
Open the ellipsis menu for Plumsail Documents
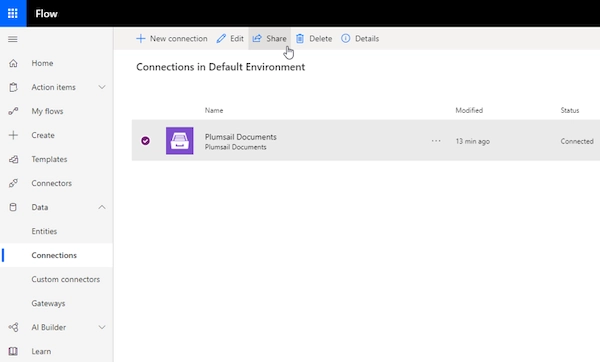436,141
